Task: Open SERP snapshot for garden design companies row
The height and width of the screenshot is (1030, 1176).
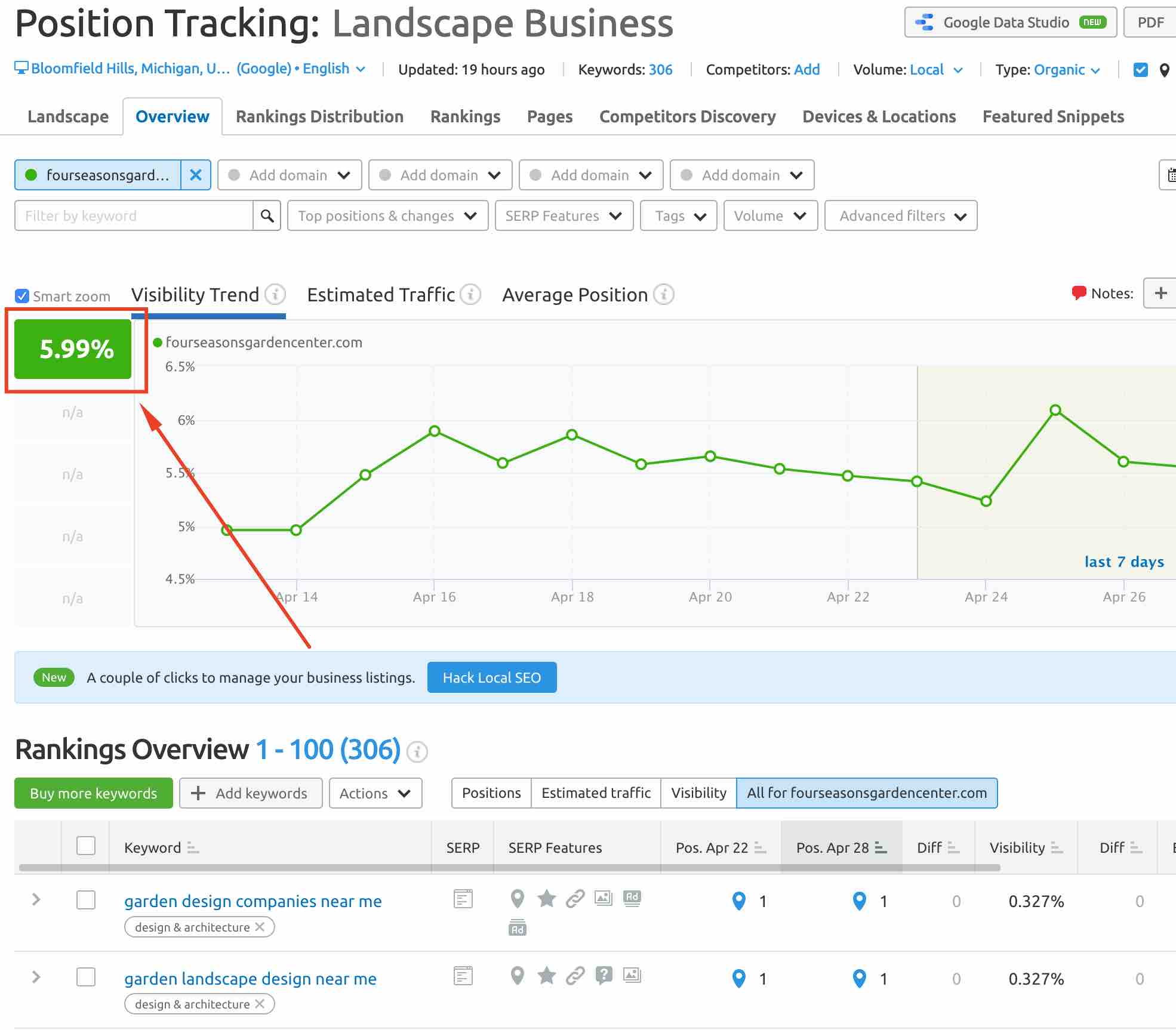Action: 463,898
